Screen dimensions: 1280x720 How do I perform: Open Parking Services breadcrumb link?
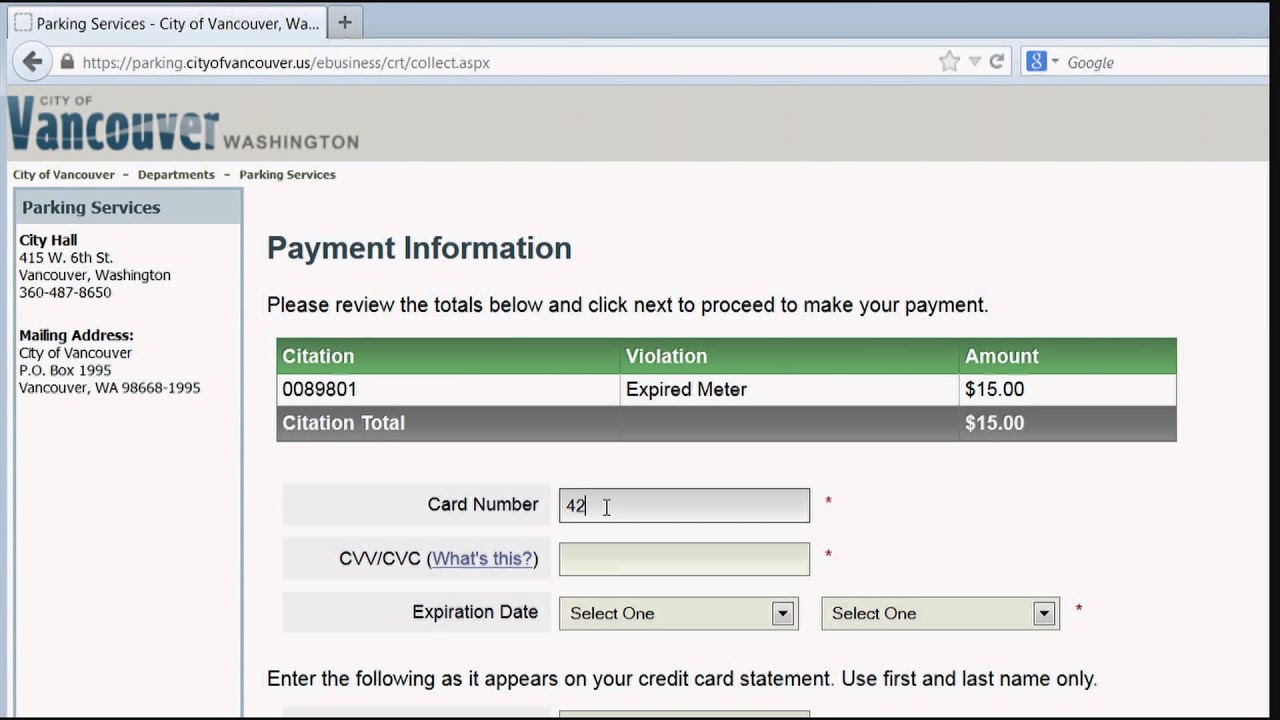287,174
